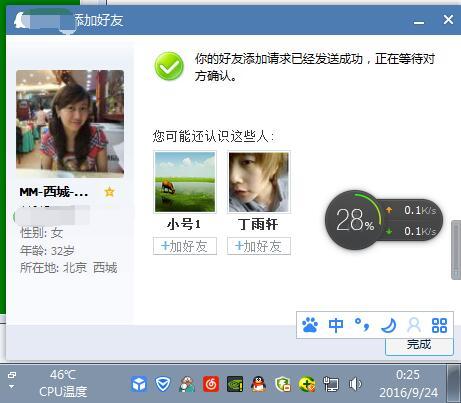Open 丁雨轩 avatar thumbnail
461x403 pixels.
[259, 182]
